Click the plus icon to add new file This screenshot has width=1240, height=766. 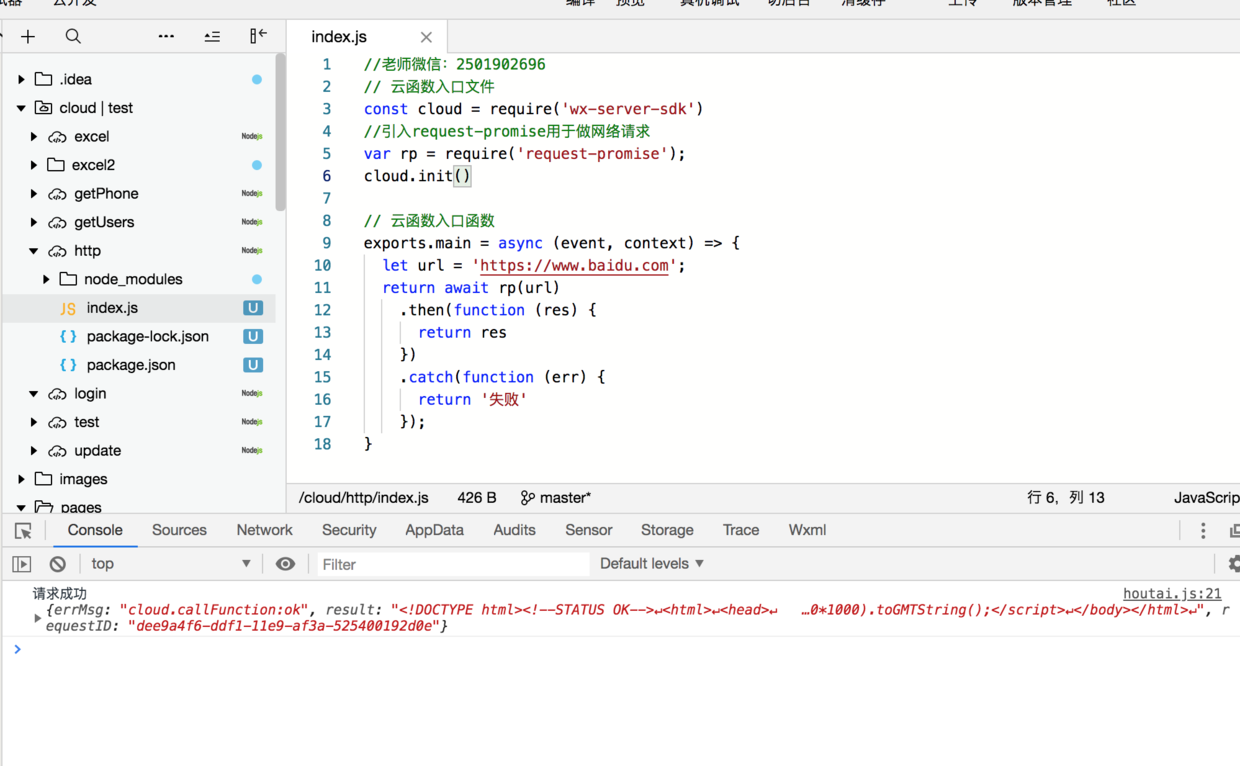point(28,37)
